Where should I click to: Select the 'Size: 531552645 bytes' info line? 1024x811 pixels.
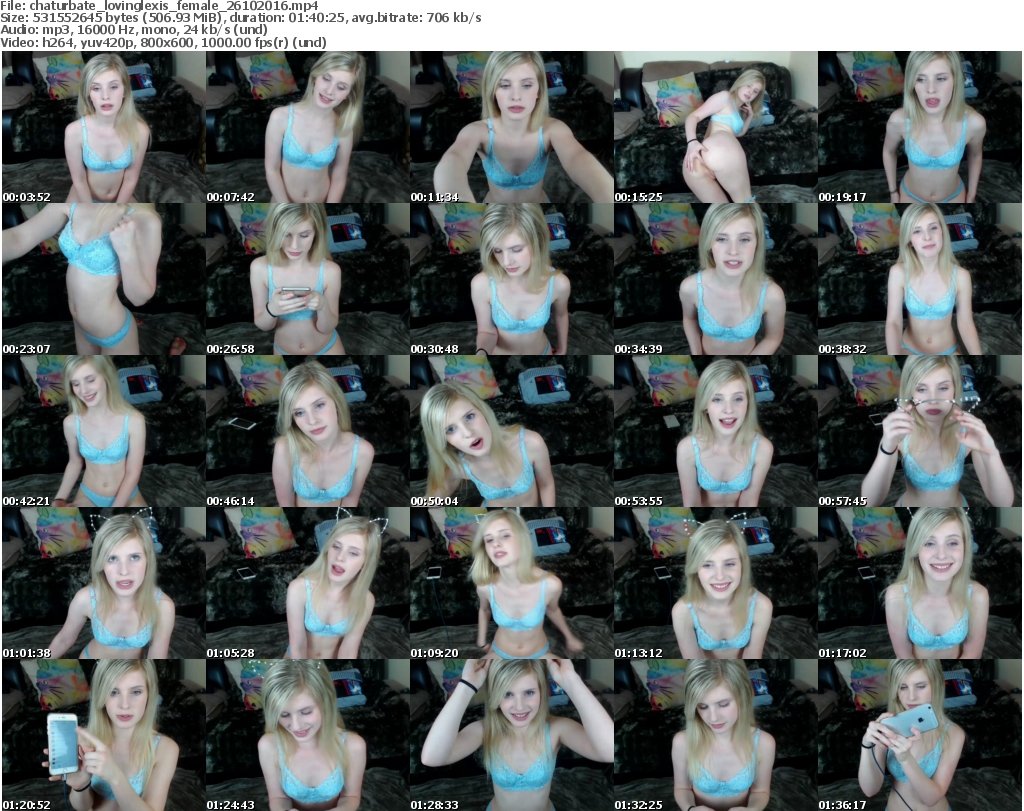tap(241, 18)
